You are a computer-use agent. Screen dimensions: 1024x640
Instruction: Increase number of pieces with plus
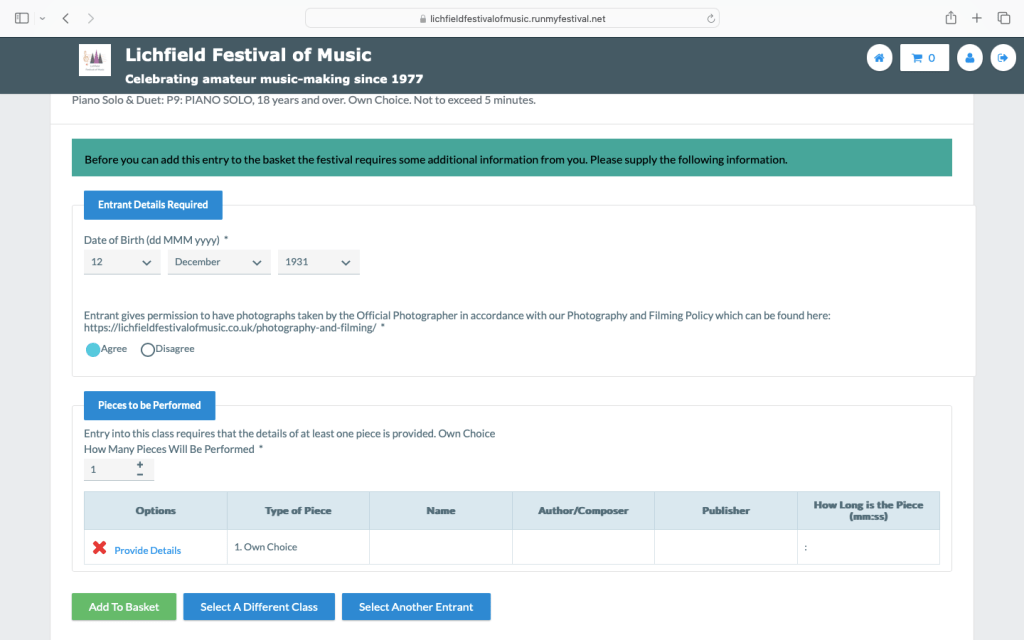[x=140, y=464]
